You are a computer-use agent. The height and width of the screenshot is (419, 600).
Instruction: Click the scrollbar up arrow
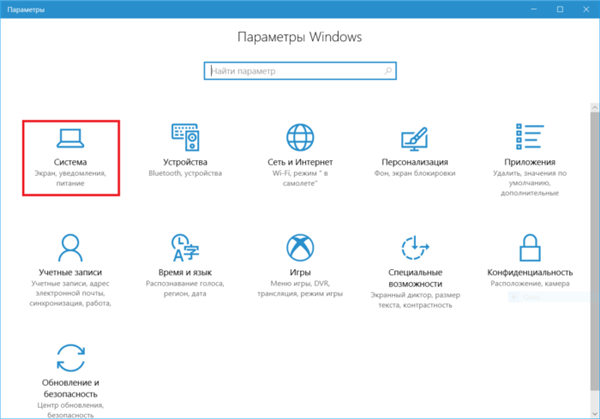click(594, 108)
